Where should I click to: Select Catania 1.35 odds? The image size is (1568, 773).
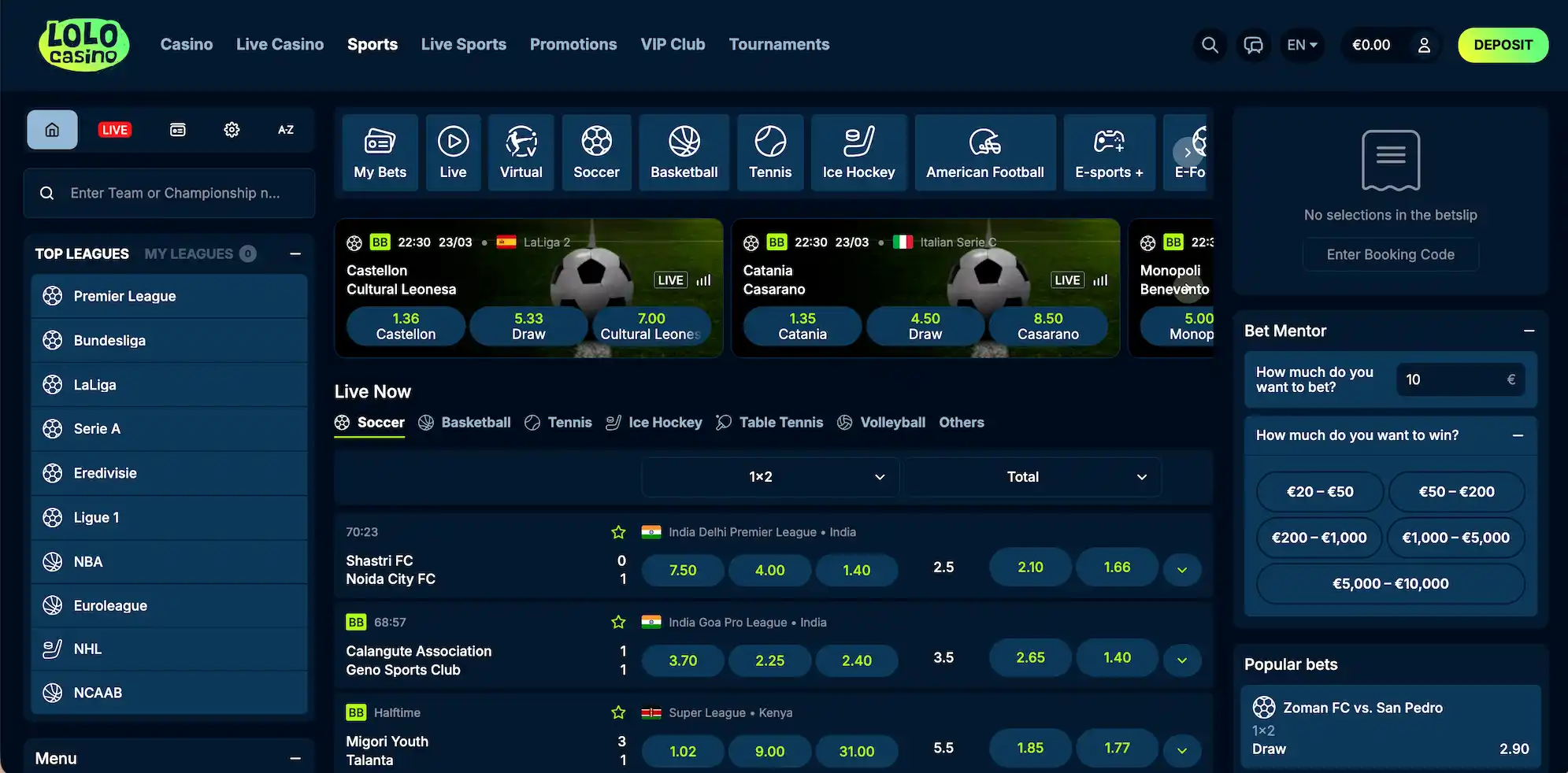point(803,326)
